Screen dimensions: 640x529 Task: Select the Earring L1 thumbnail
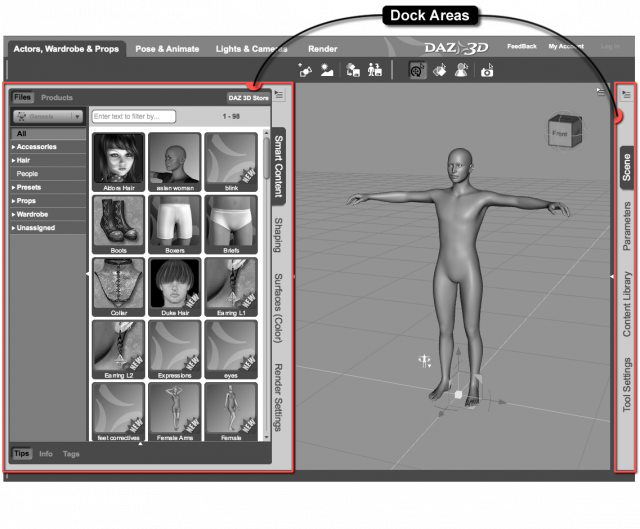click(231, 287)
